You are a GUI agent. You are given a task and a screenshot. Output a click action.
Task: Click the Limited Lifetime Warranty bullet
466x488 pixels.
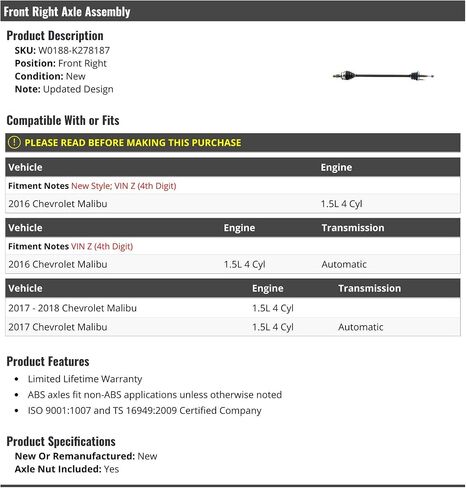click(x=85, y=379)
